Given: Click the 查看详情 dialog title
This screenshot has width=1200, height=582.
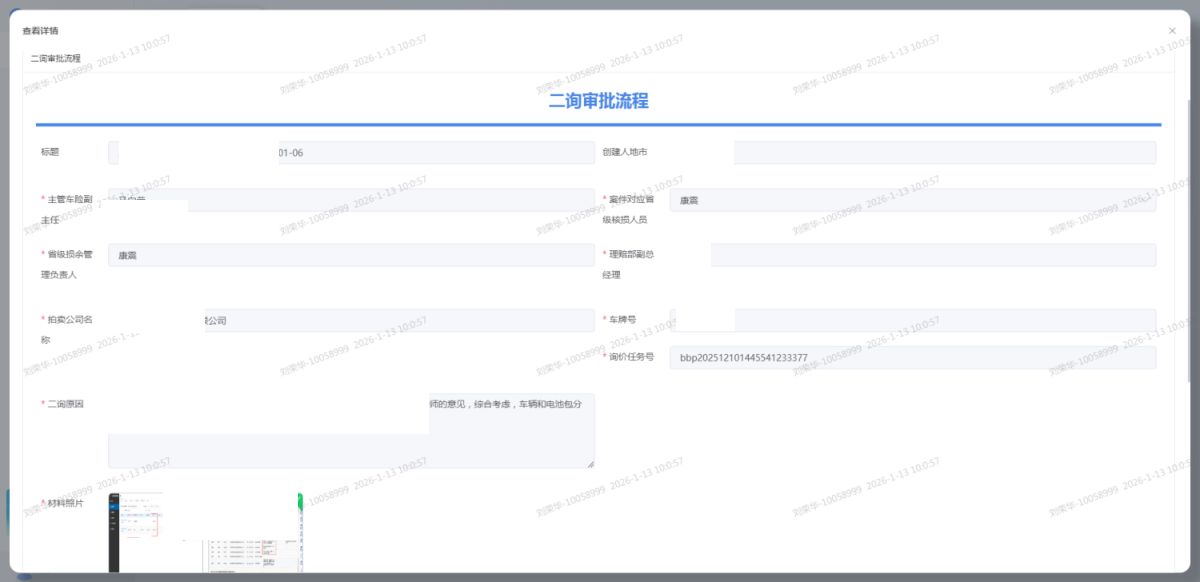Looking at the screenshot, I should pos(40,31).
